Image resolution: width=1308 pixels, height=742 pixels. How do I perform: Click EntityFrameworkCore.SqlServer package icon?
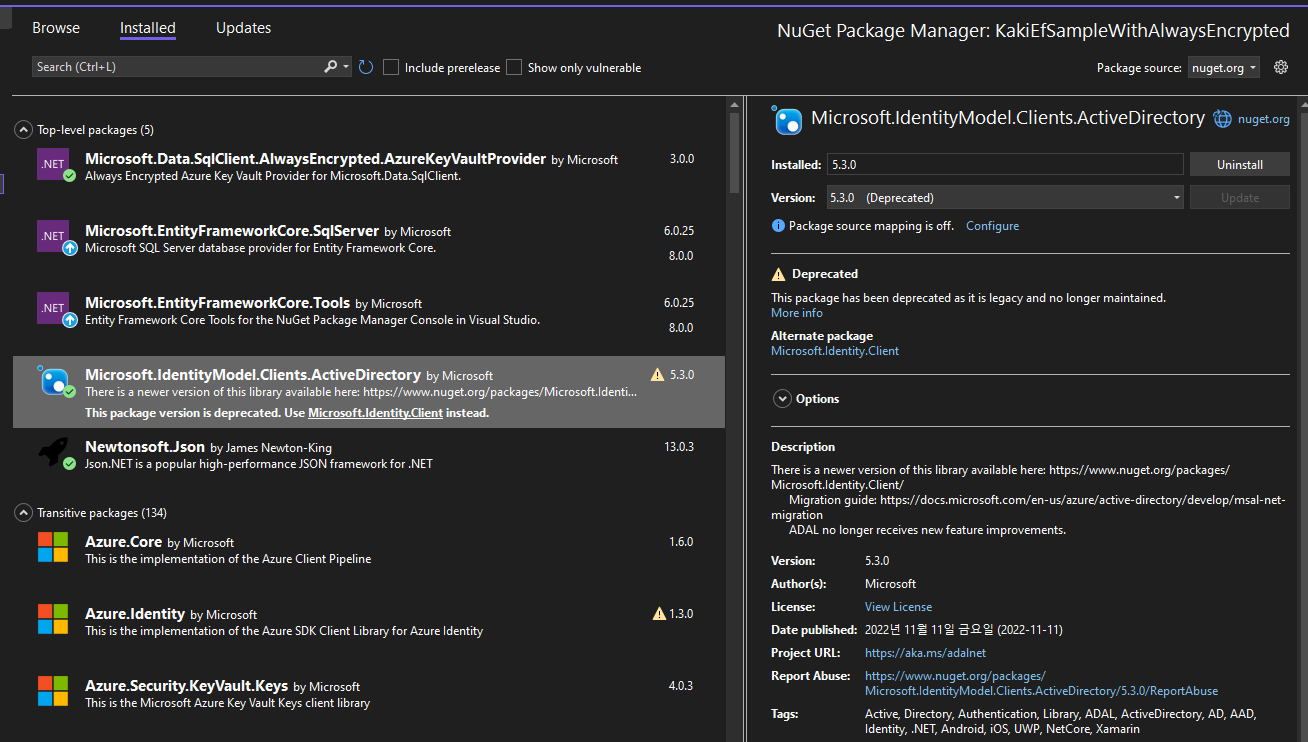tap(53, 235)
